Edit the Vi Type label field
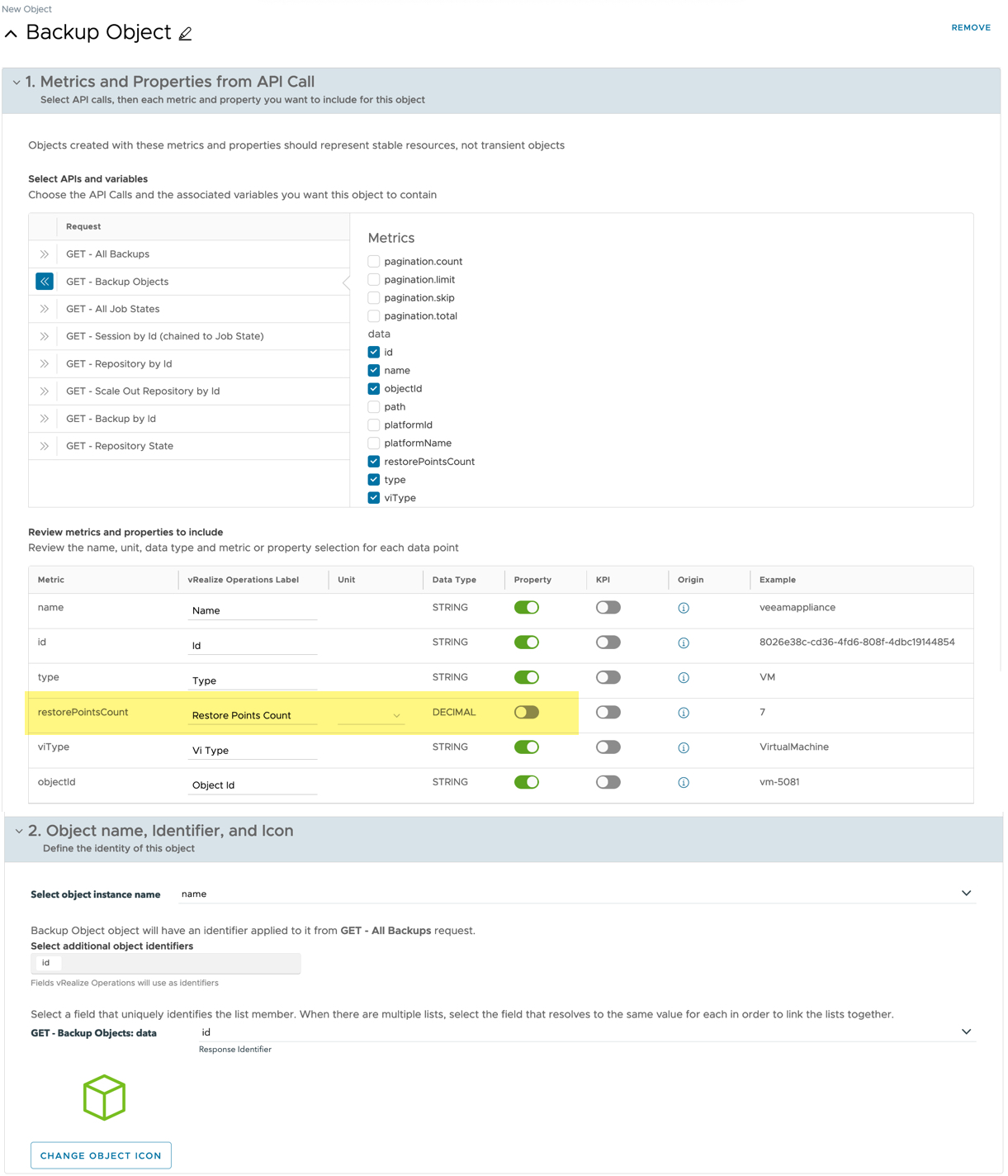The image size is (1008, 1176). tap(253, 750)
